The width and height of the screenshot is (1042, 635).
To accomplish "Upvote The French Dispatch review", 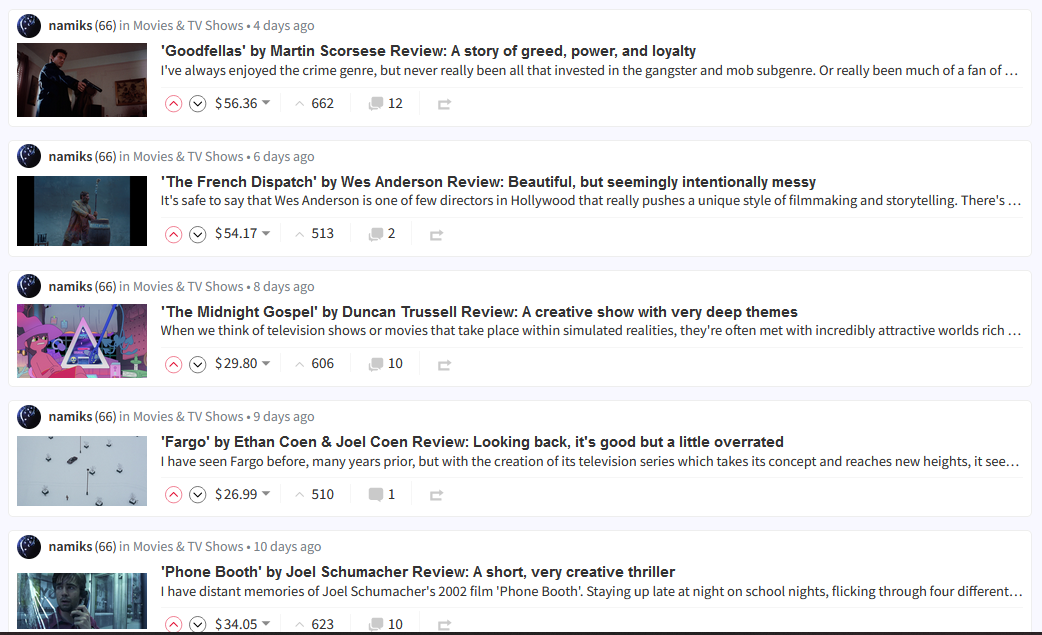I will coord(173,234).
